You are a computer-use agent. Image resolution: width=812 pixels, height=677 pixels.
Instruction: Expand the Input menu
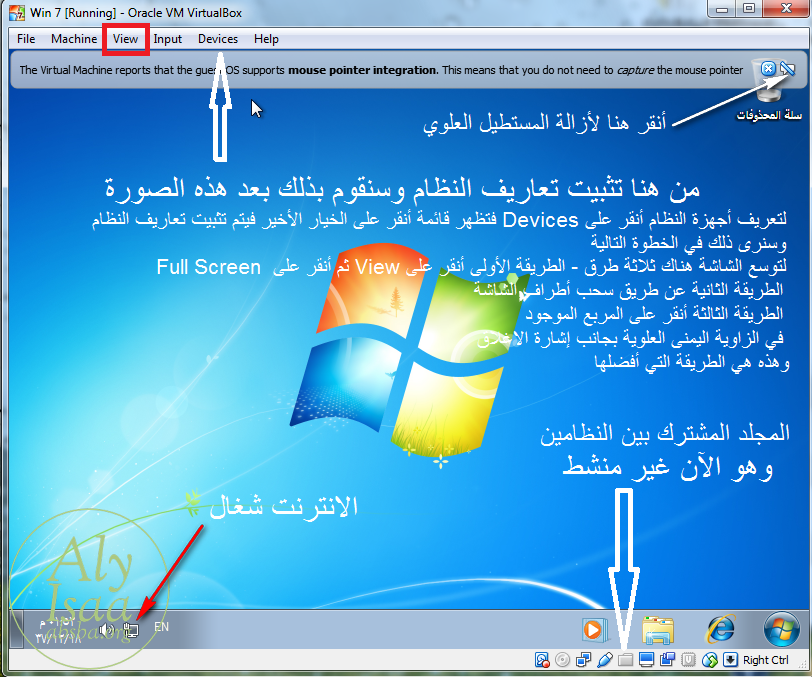click(x=168, y=39)
